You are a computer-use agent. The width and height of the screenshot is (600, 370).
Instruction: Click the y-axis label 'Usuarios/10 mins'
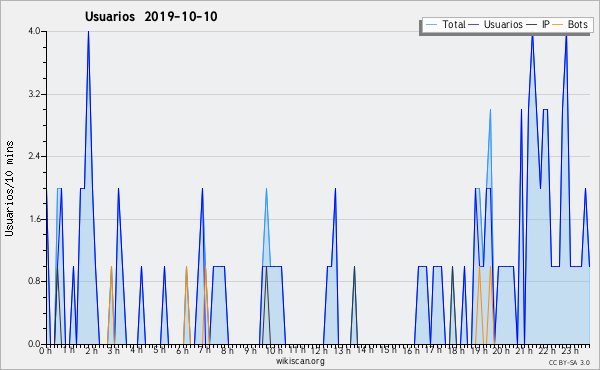(x=9, y=188)
